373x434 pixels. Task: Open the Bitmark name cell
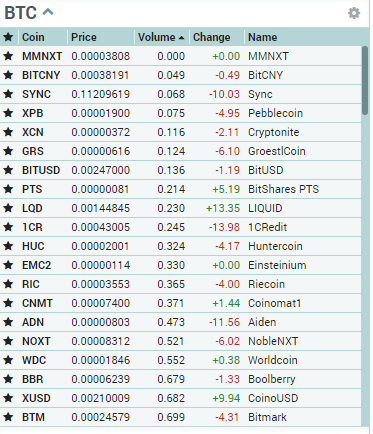tap(267, 417)
